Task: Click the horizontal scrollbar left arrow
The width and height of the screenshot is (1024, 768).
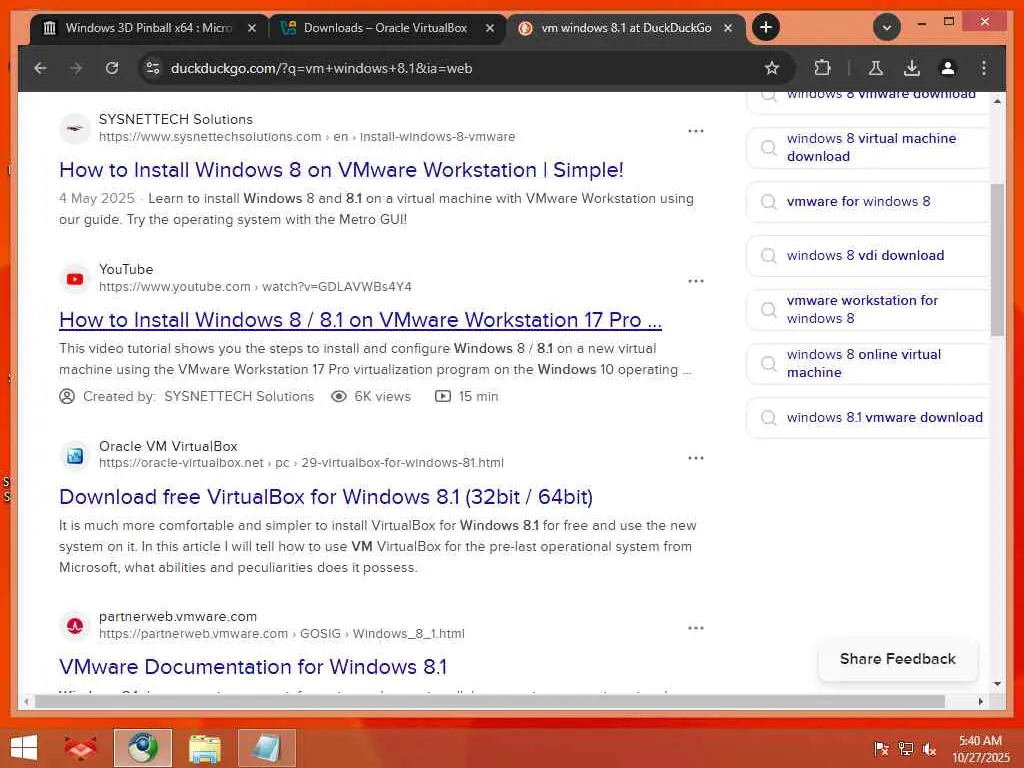Action: 26,701
